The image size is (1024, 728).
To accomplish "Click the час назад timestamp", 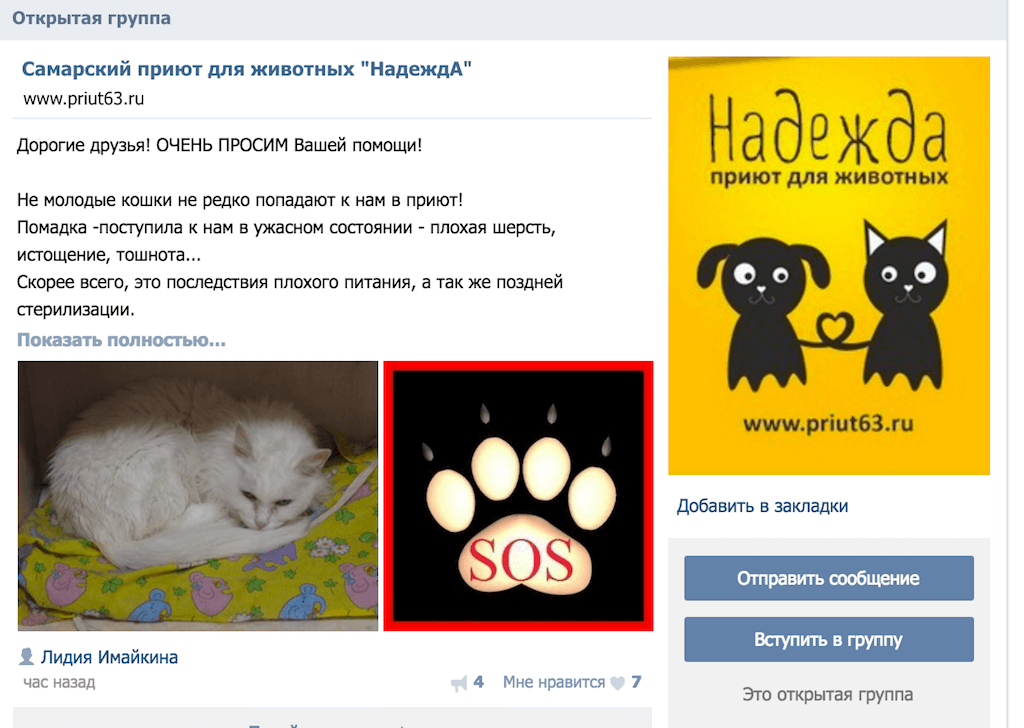I will (x=59, y=682).
